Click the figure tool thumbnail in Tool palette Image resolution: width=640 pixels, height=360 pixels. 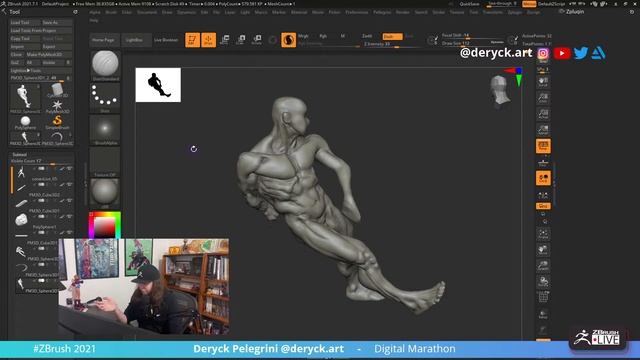pyautogui.click(x=25, y=98)
